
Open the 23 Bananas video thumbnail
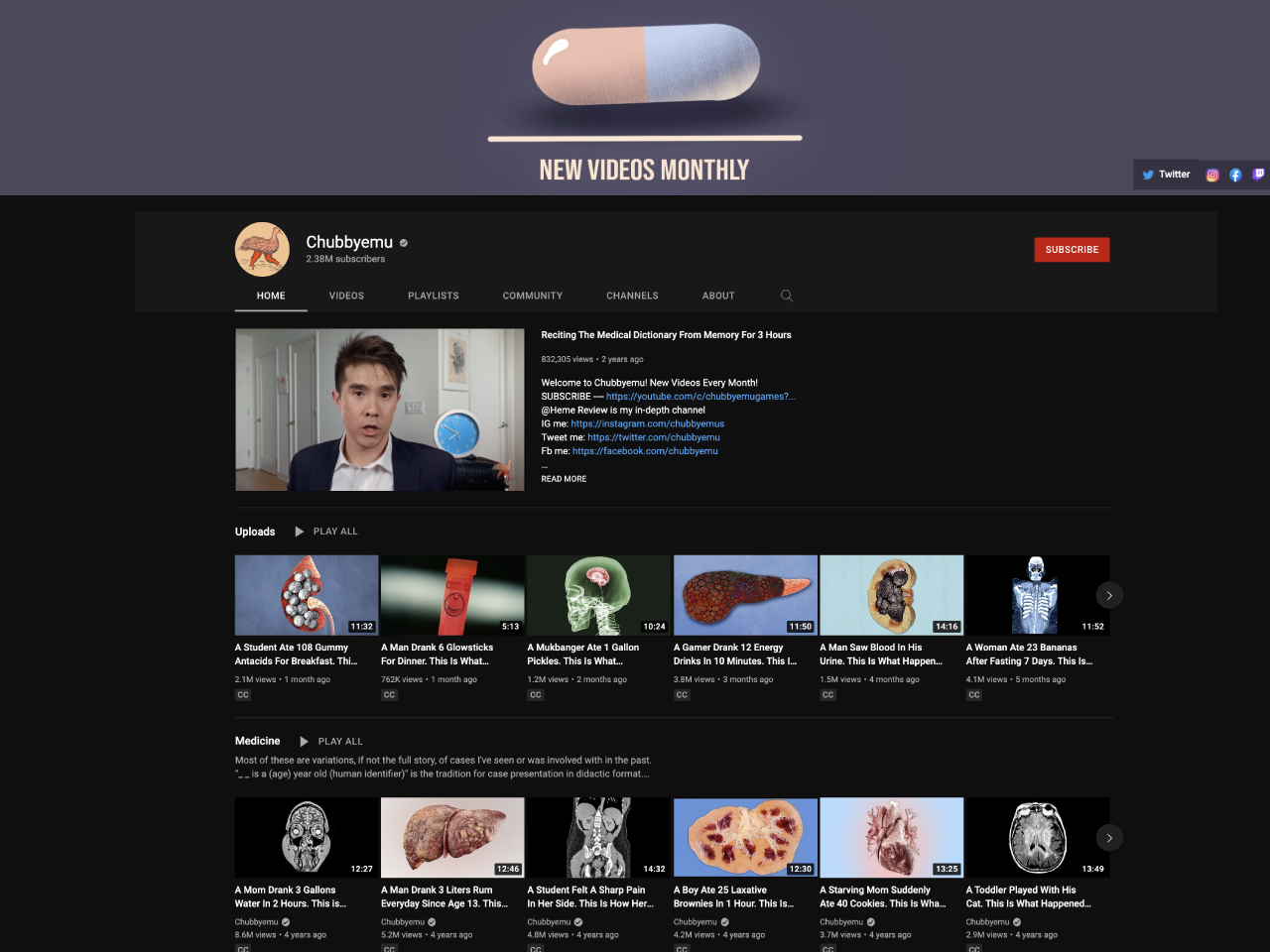tap(1038, 595)
